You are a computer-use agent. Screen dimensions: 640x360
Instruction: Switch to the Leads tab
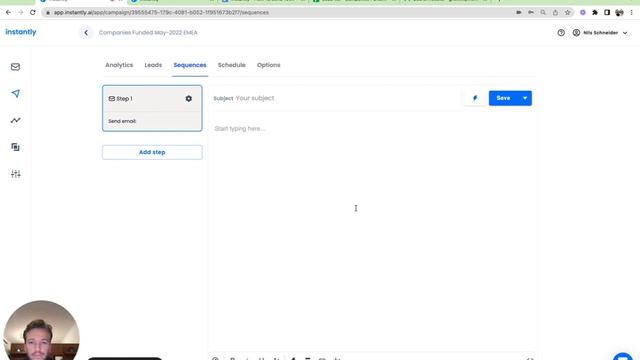(x=153, y=65)
